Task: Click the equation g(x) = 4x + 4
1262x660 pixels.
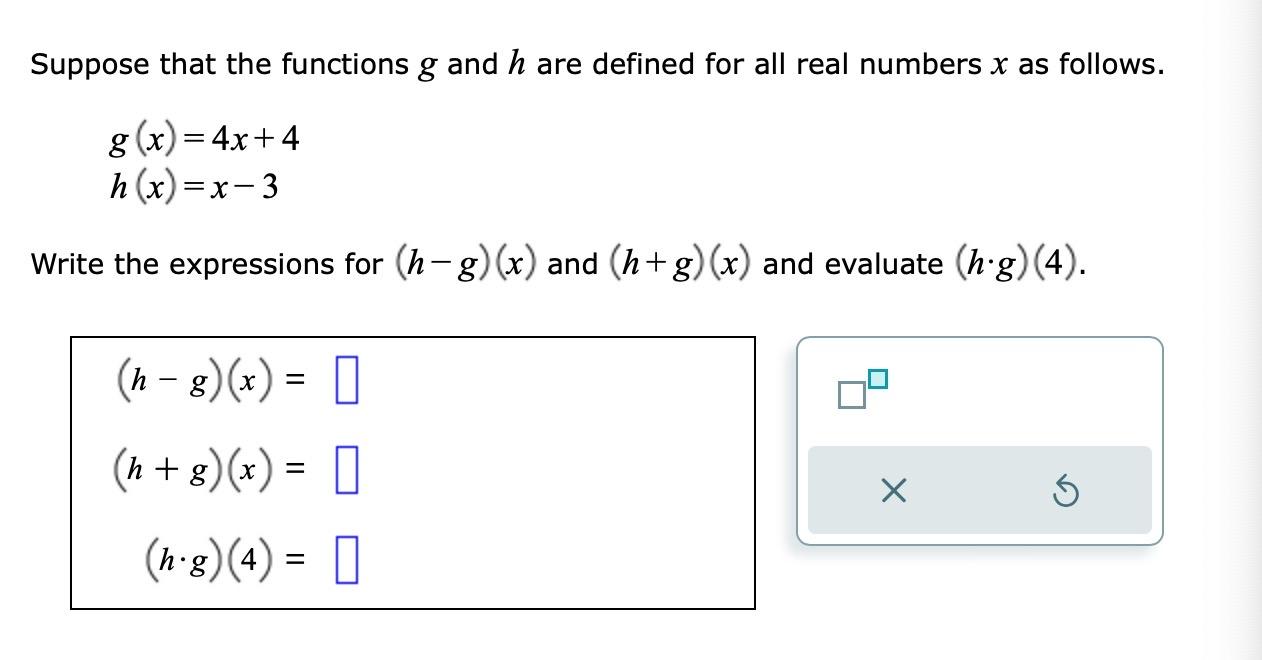Action: tap(202, 140)
